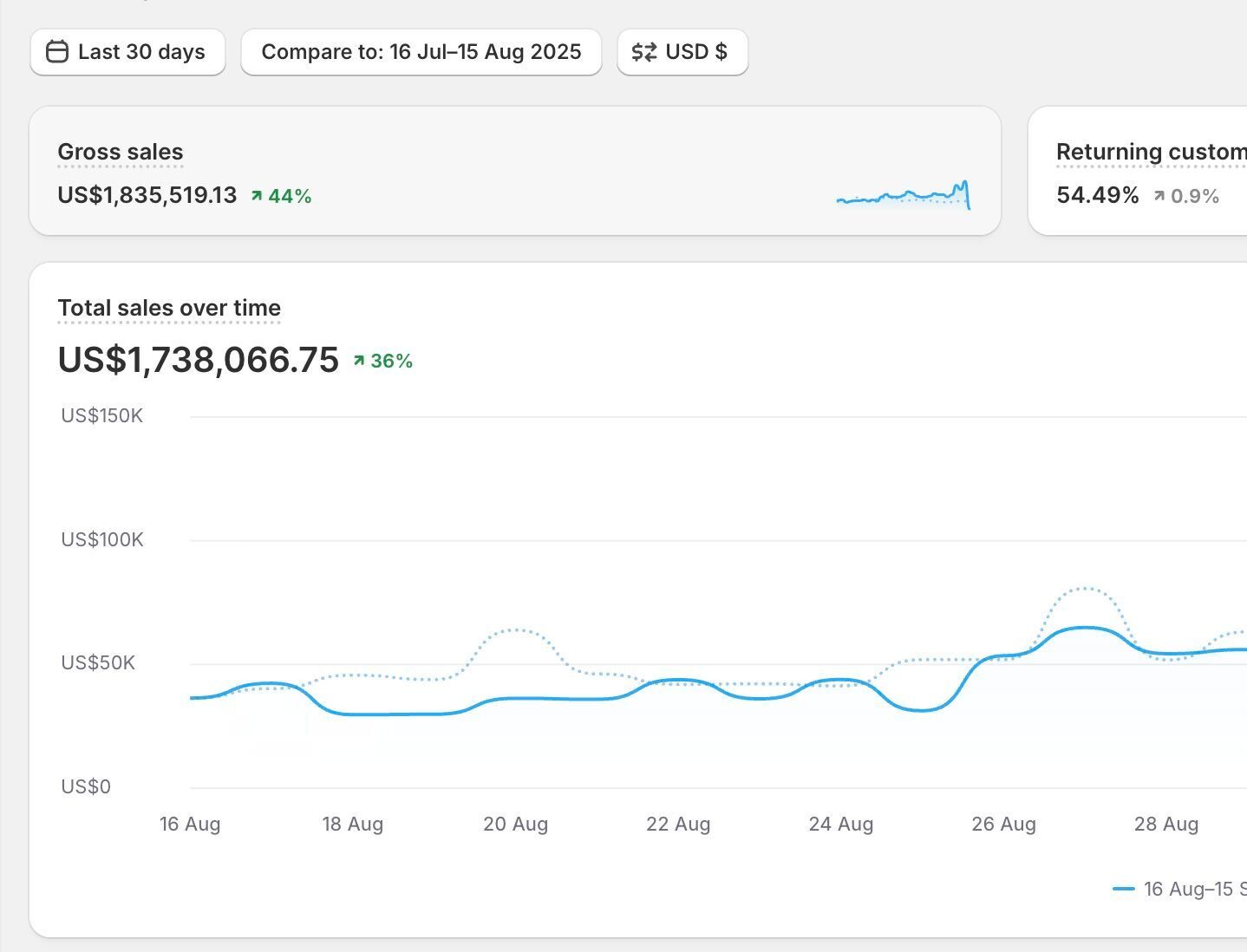Click the US$1,738,066.75 total sales figure
1247x952 pixels.
199,360
